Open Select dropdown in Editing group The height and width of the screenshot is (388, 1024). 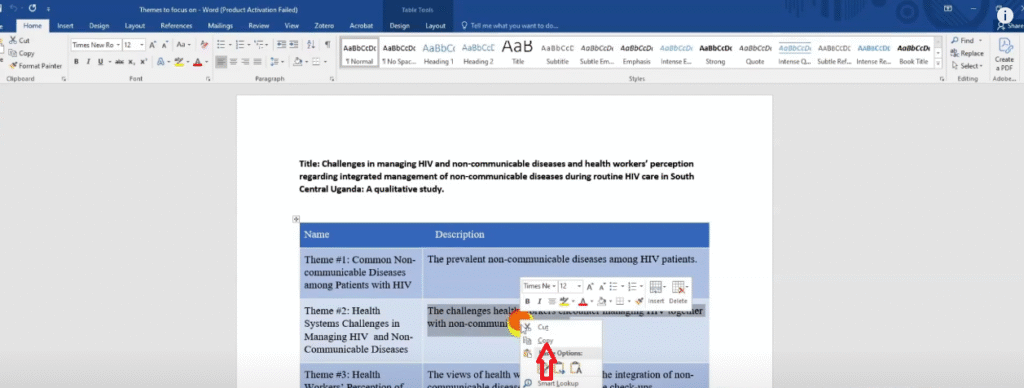[x=967, y=66]
